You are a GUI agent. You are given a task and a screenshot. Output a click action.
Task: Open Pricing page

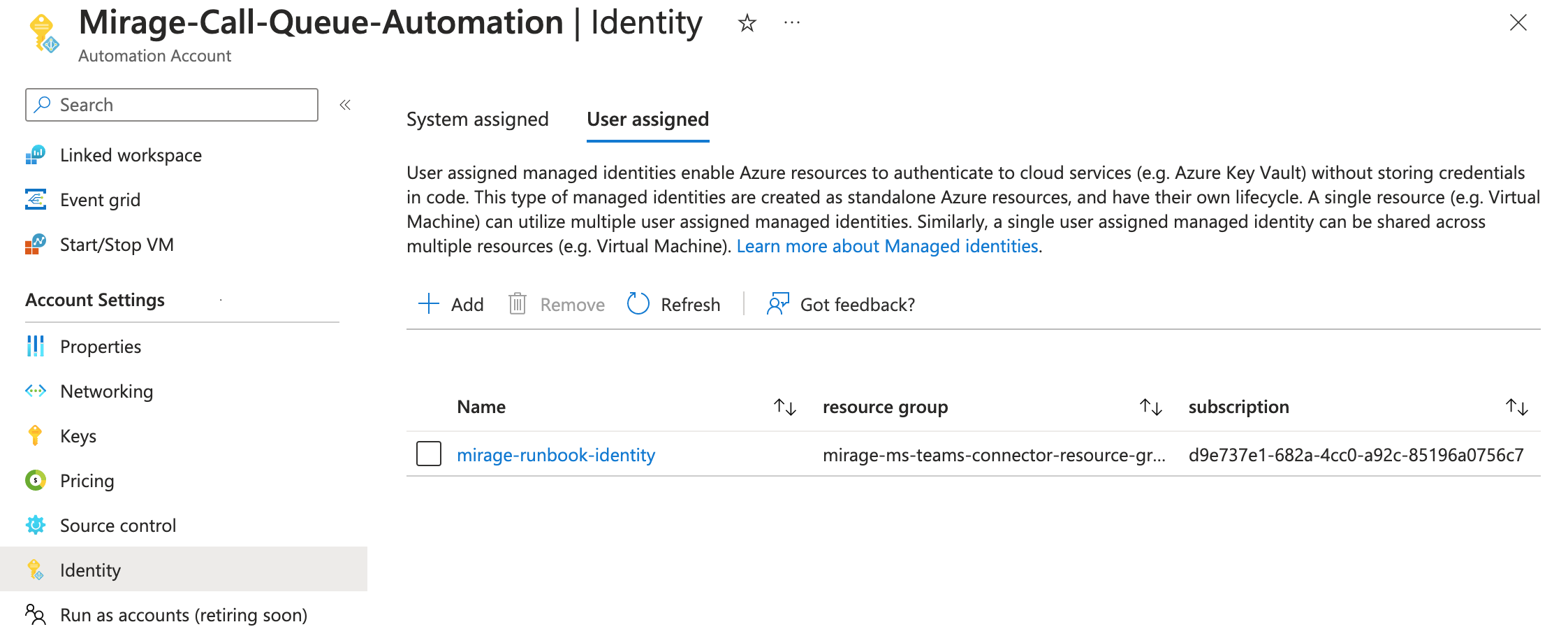(x=87, y=481)
